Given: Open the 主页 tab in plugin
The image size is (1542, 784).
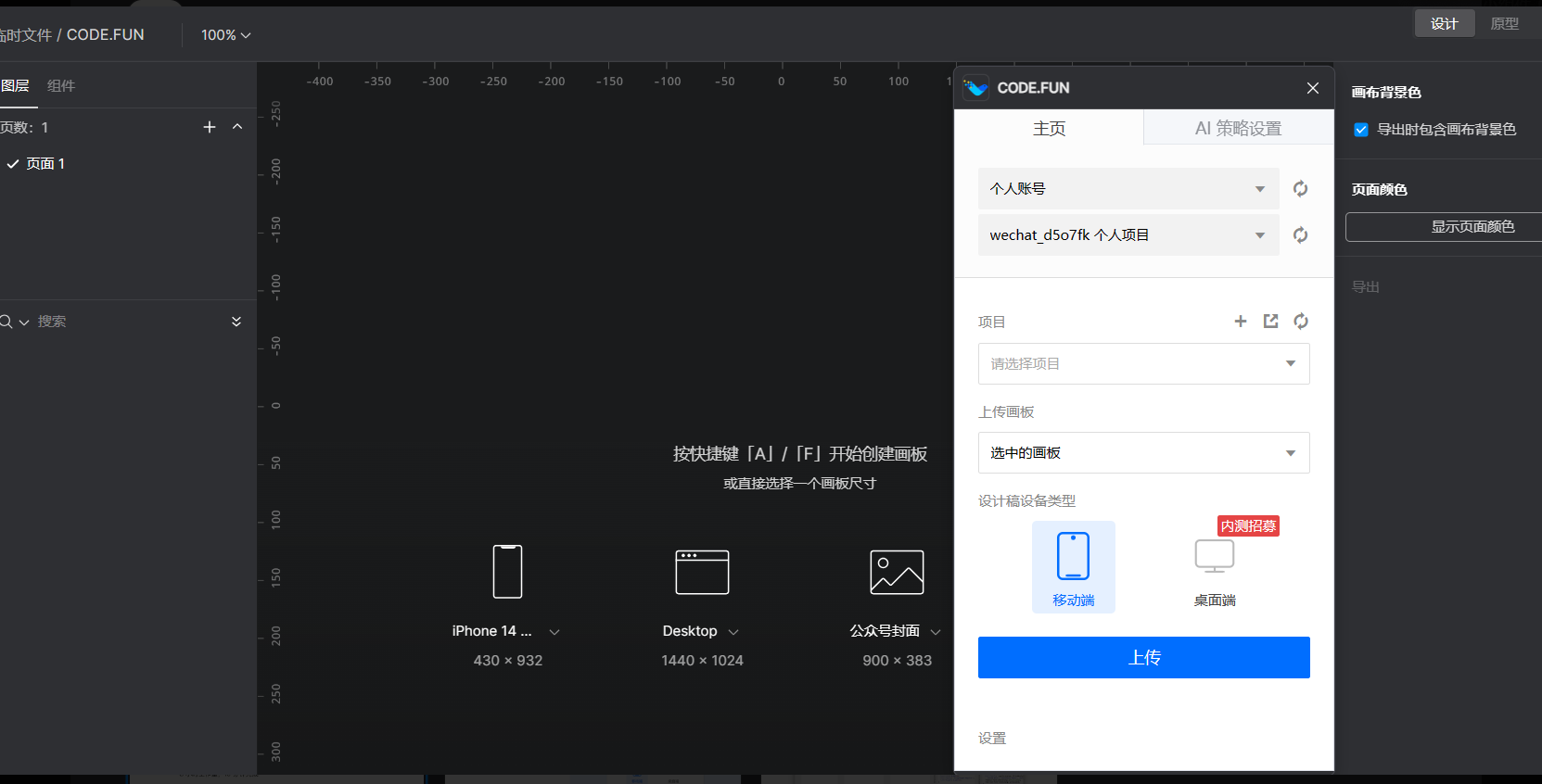Looking at the screenshot, I should pos(1049,128).
